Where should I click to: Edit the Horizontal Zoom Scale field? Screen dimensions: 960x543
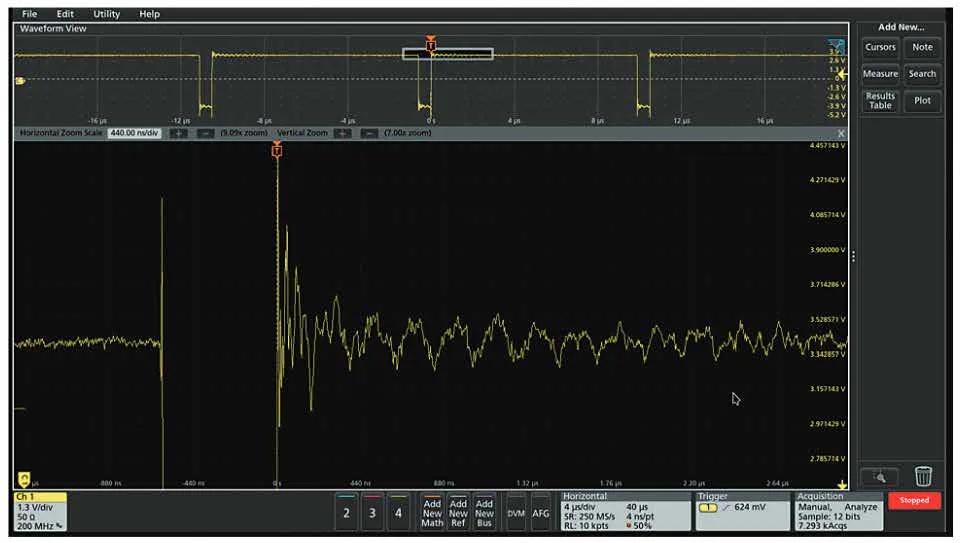135,133
